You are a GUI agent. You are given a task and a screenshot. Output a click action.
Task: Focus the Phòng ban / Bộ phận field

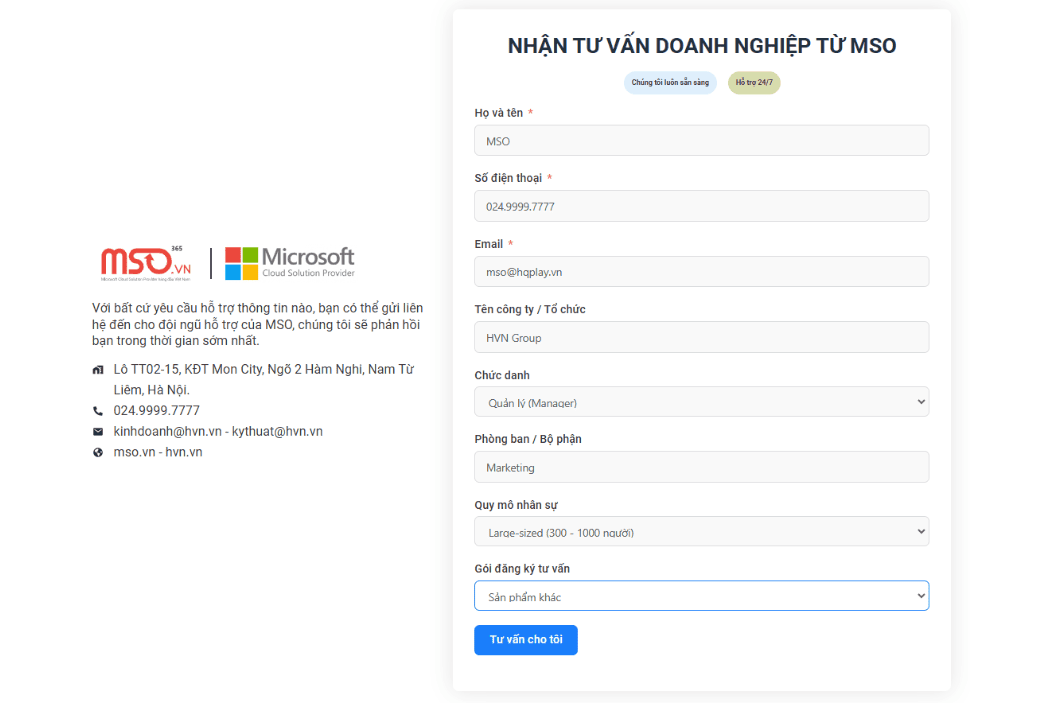coord(701,467)
